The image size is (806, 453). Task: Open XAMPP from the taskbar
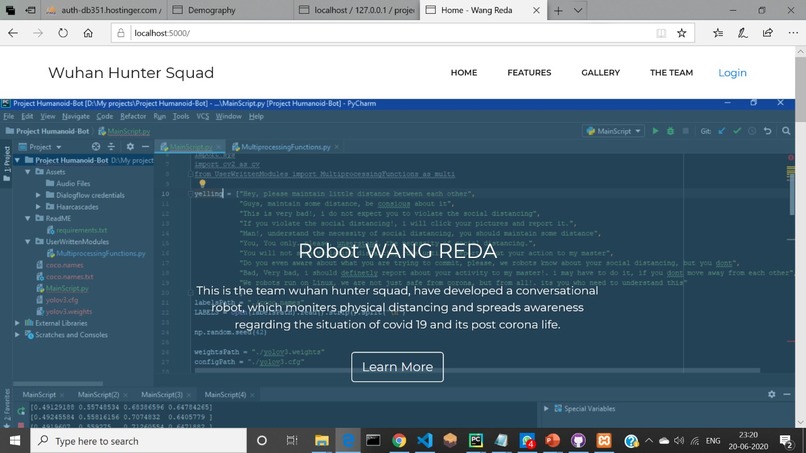pyautogui.click(x=604, y=441)
